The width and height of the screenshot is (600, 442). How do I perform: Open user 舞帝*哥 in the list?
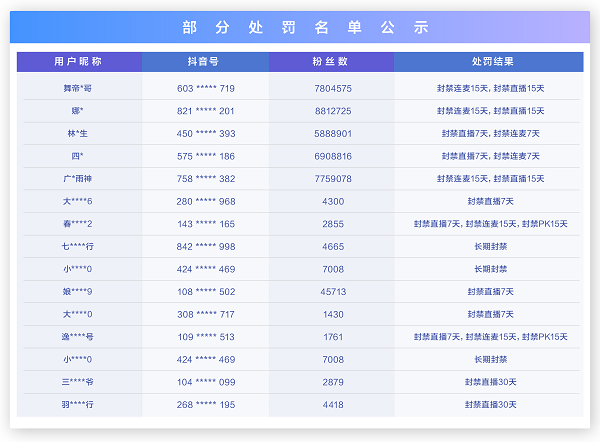78,88
